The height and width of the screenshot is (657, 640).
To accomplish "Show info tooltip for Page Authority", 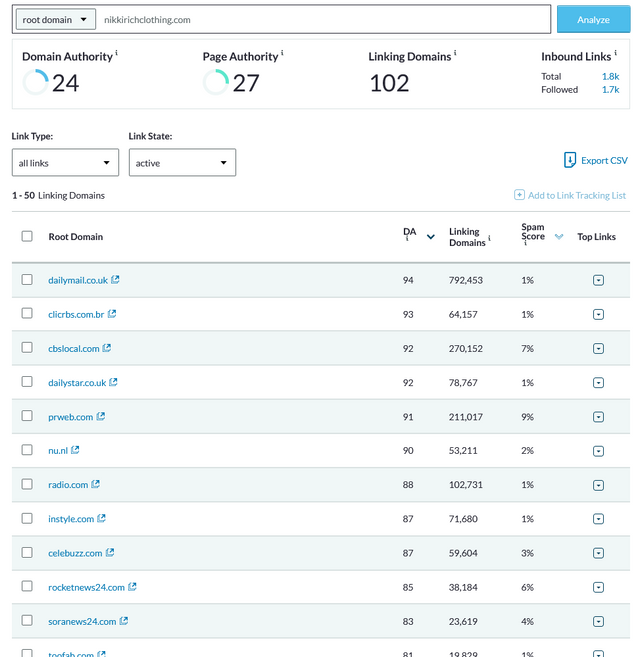I will [282, 53].
